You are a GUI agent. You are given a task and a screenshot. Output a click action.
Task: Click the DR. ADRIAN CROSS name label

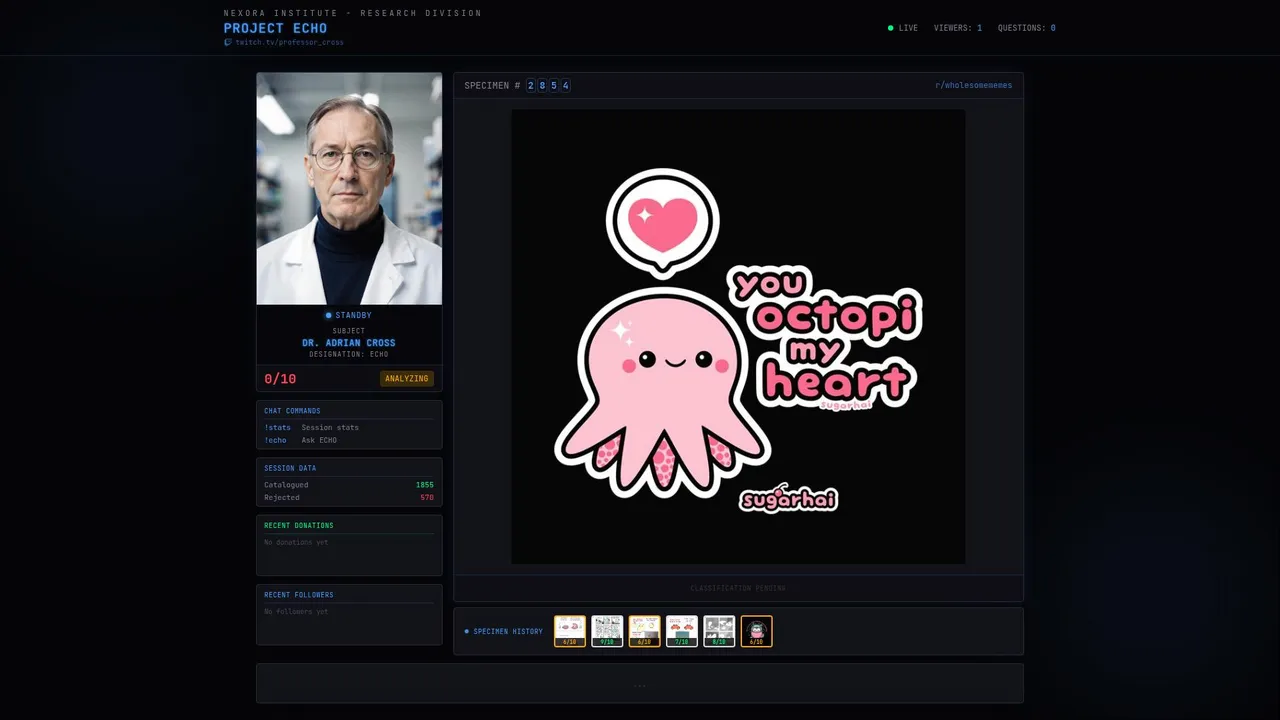(x=349, y=343)
